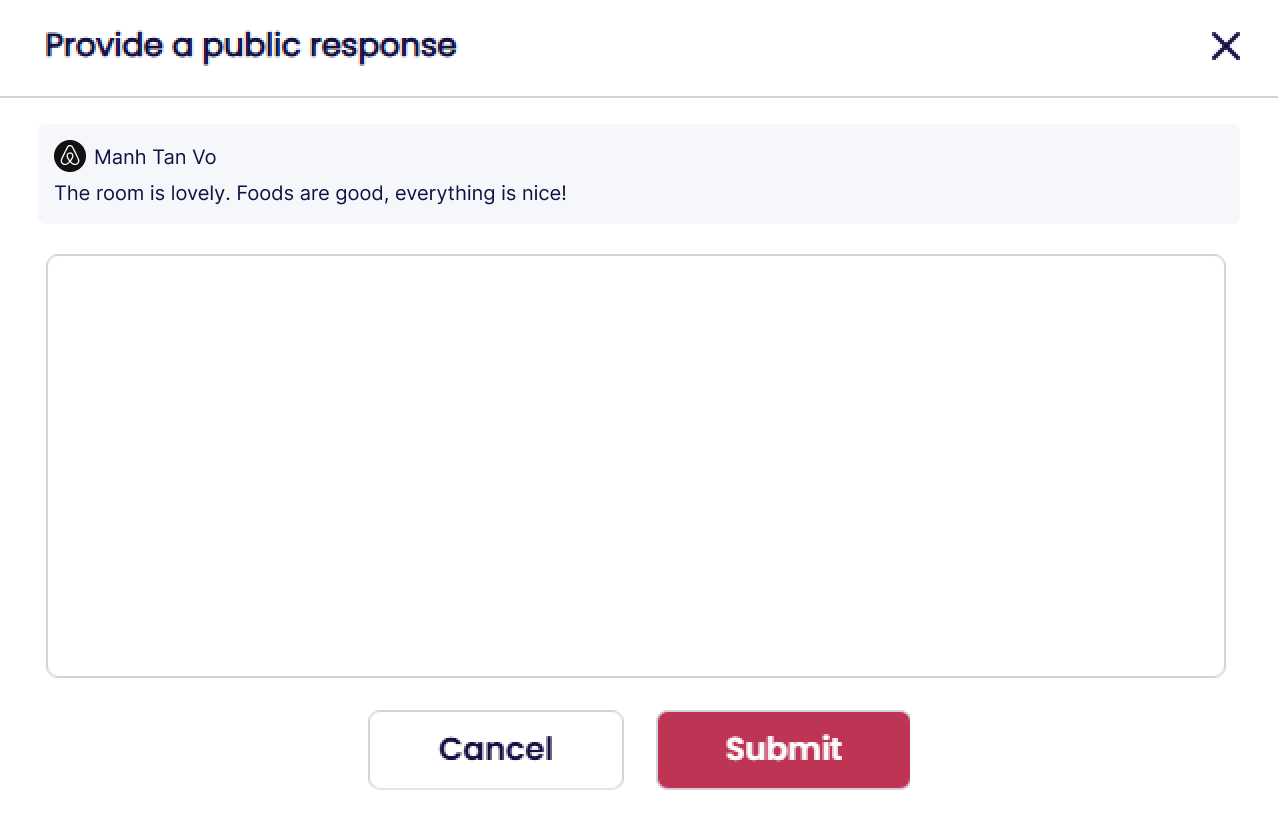Click the gray review card background

tap(900, 173)
